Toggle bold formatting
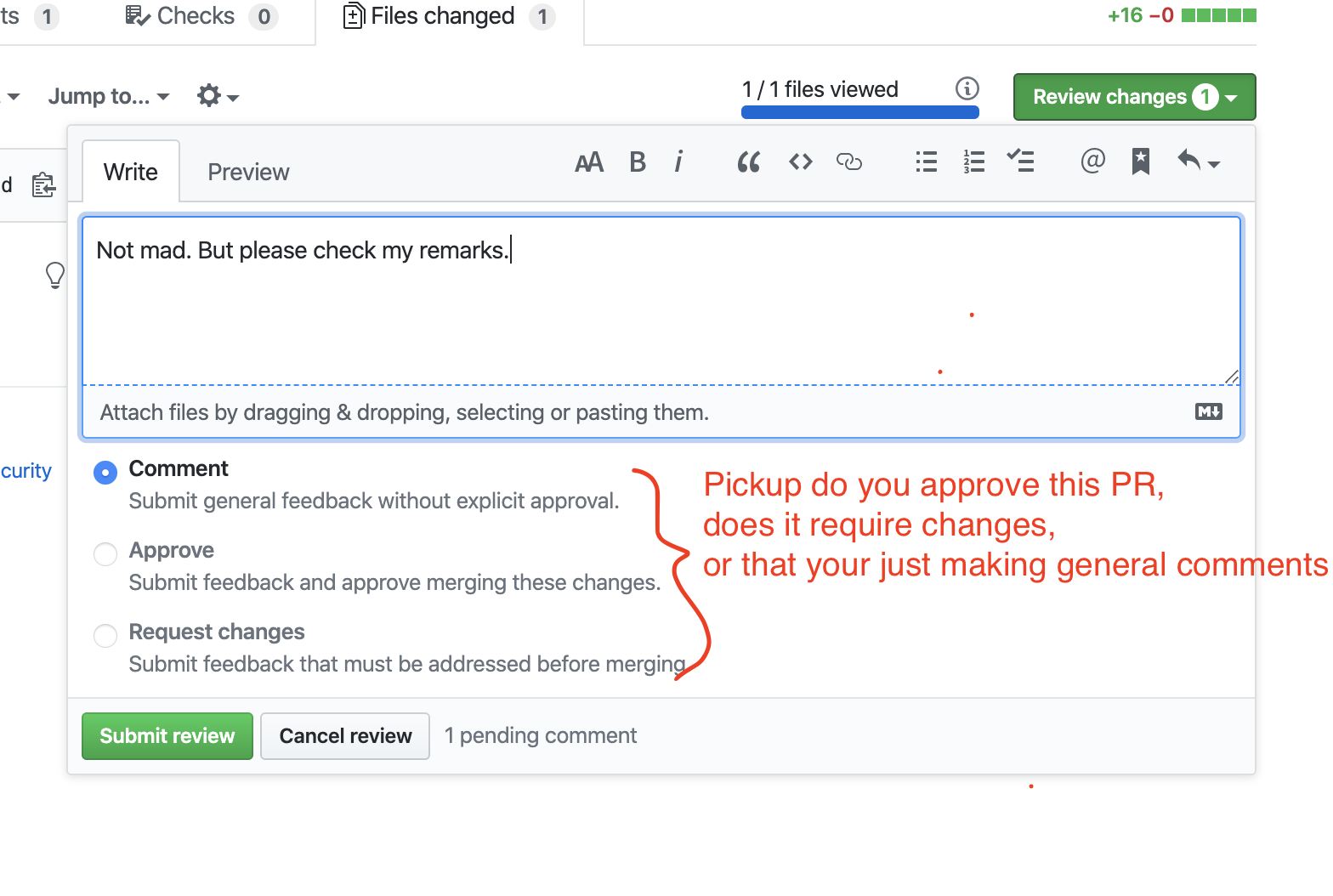The image size is (1333, 896). pyautogui.click(x=638, y=162)
